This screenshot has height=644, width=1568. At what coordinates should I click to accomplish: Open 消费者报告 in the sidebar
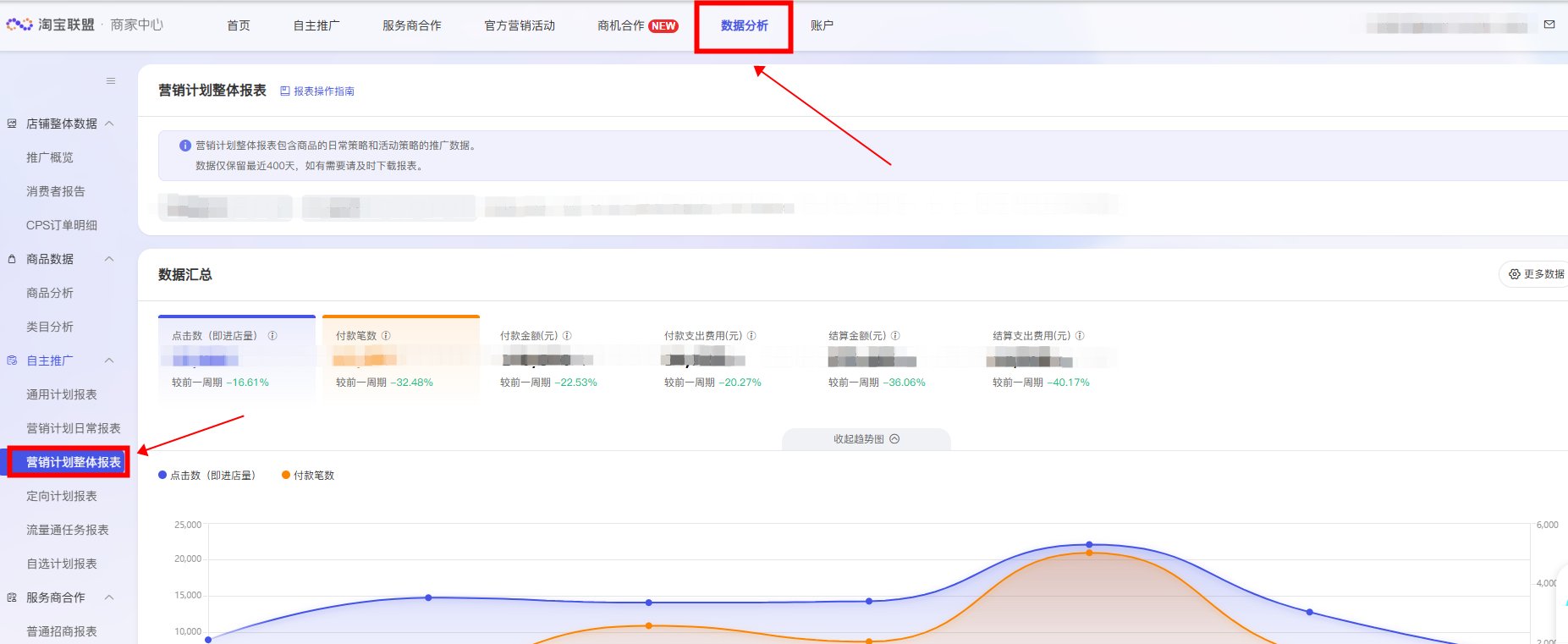tap(56, 191)
